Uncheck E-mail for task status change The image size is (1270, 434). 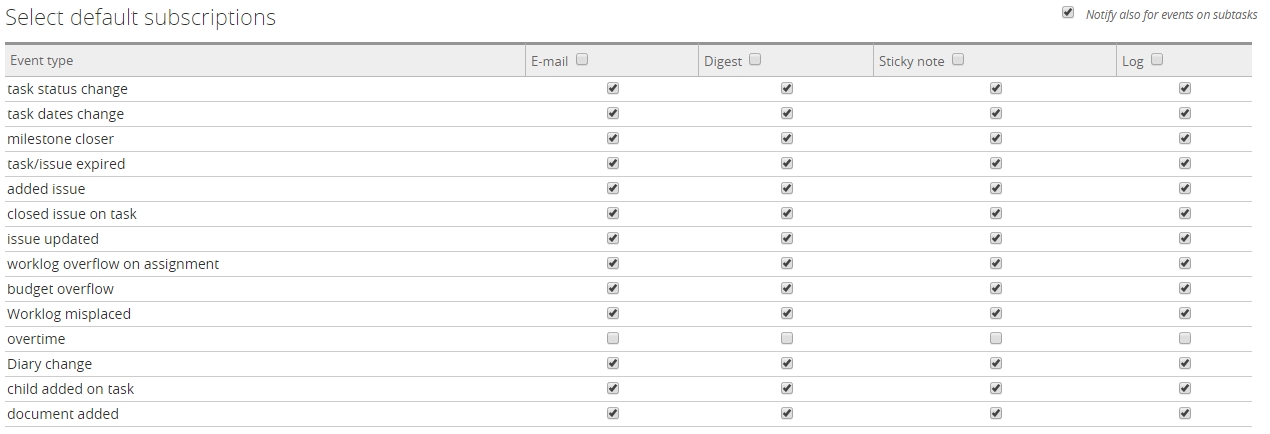[x=613, y=88]
